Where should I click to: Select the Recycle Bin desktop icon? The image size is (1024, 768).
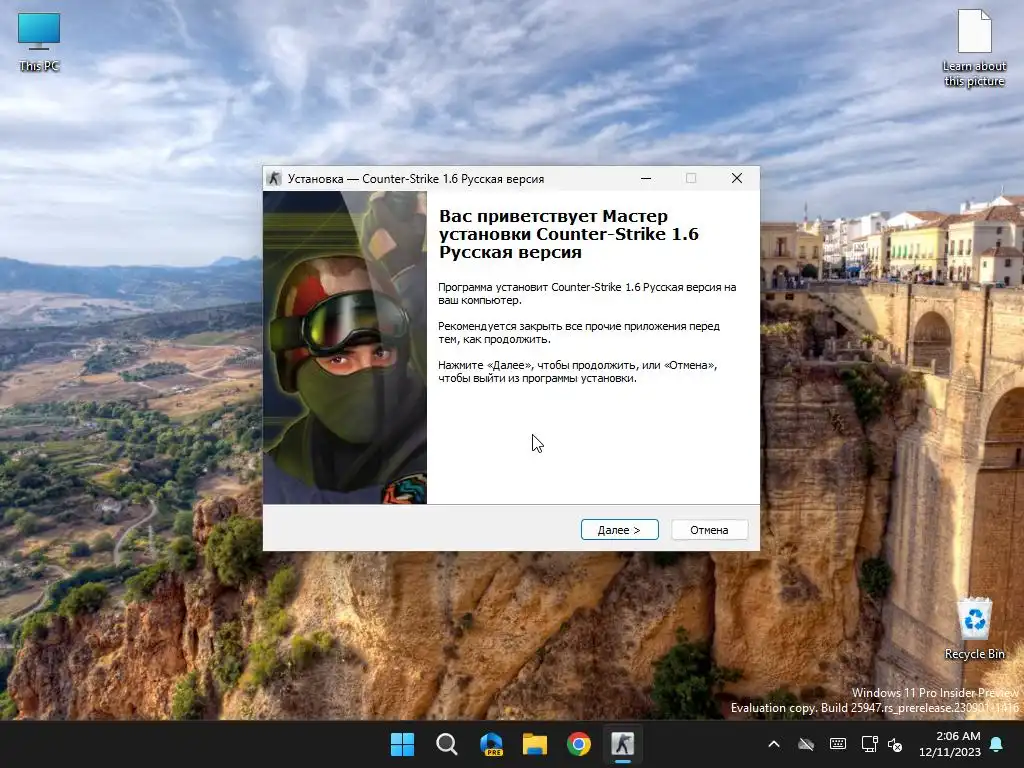pyautogui.click(x=974, y=628)
